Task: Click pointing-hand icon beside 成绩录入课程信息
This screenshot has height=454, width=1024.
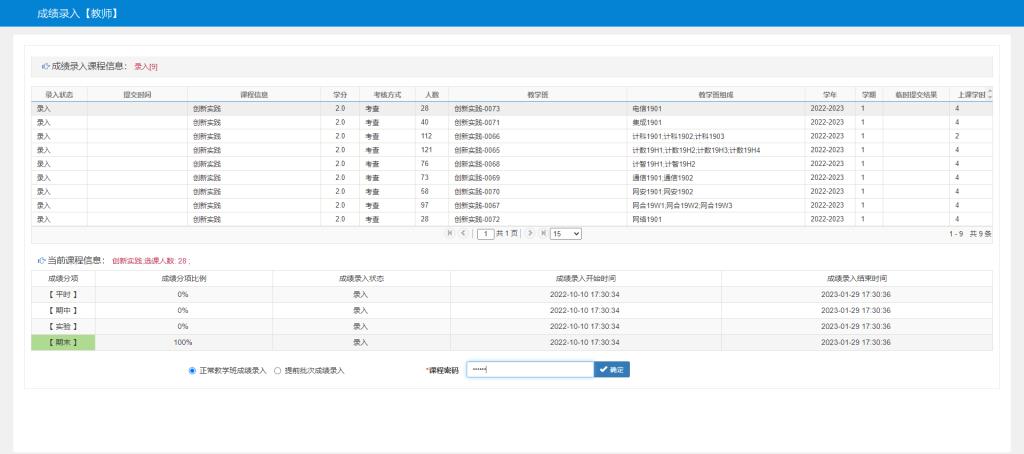Action: (44, 66)
